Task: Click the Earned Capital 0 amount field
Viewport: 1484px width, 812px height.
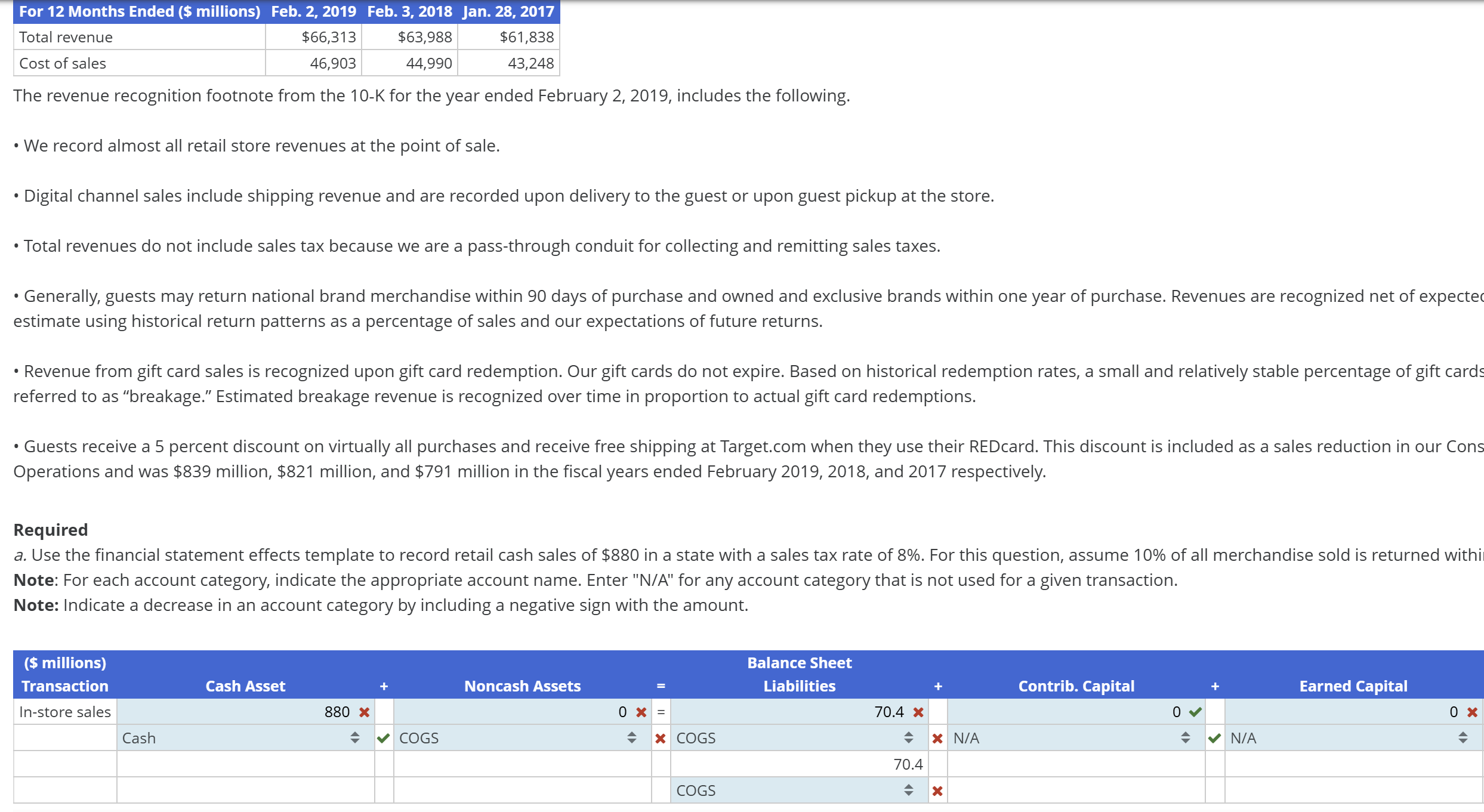Action: point(1372,711)
